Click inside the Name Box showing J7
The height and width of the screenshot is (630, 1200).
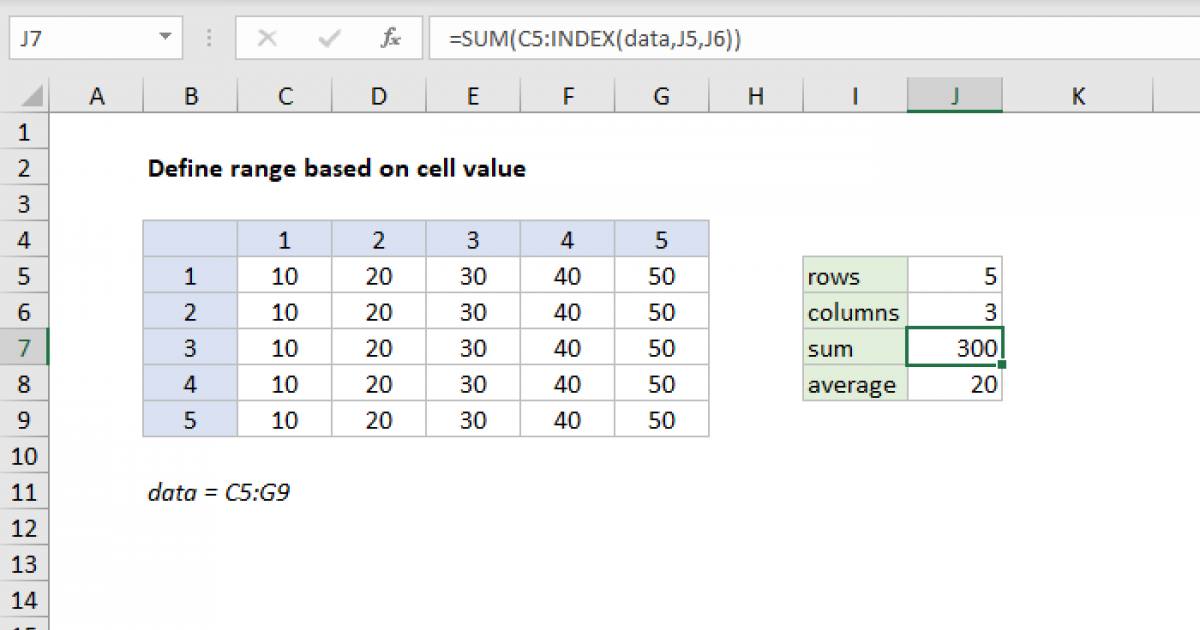[80, 39]
